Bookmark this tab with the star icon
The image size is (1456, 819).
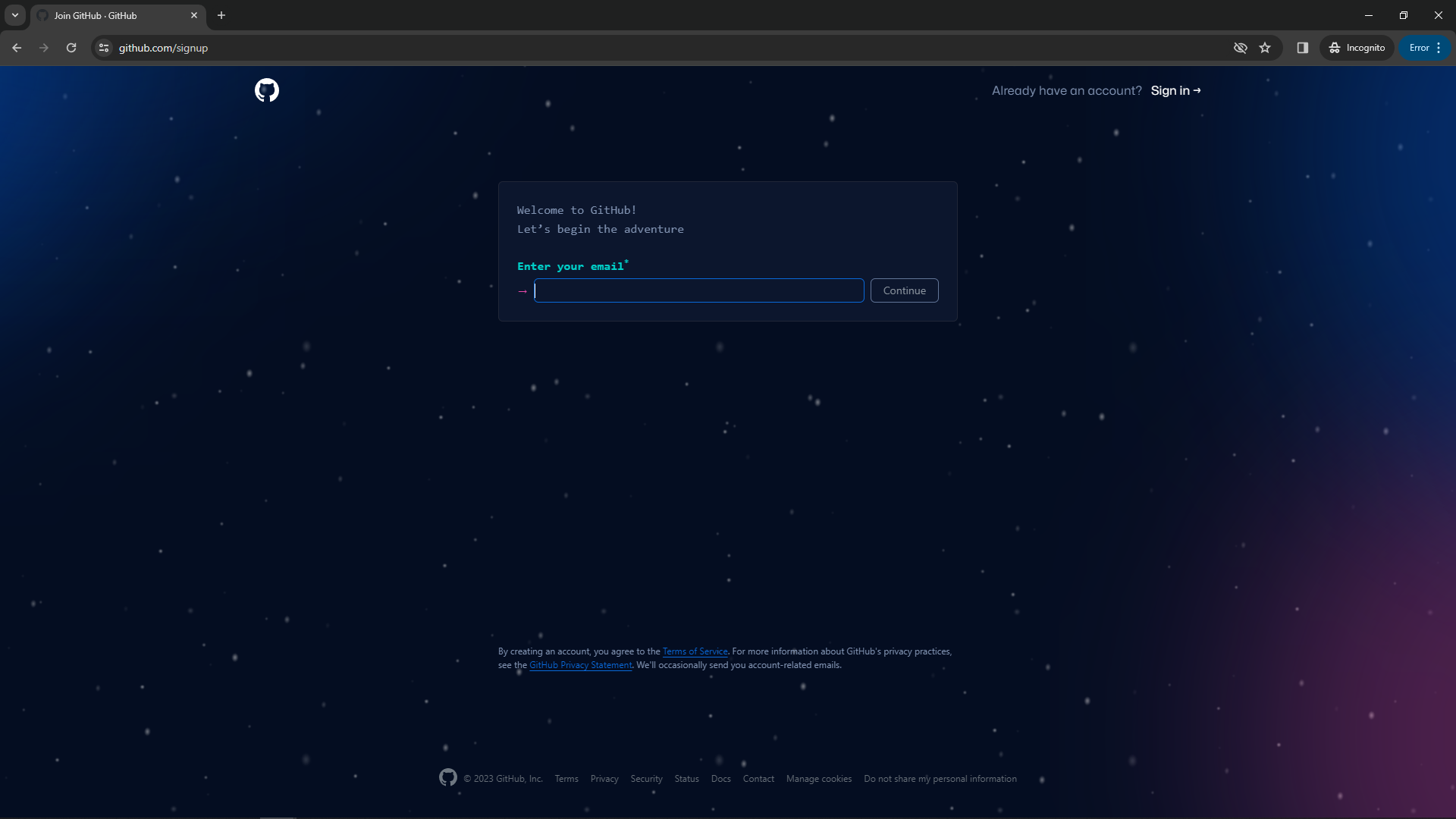click(x=1265, y=48)
